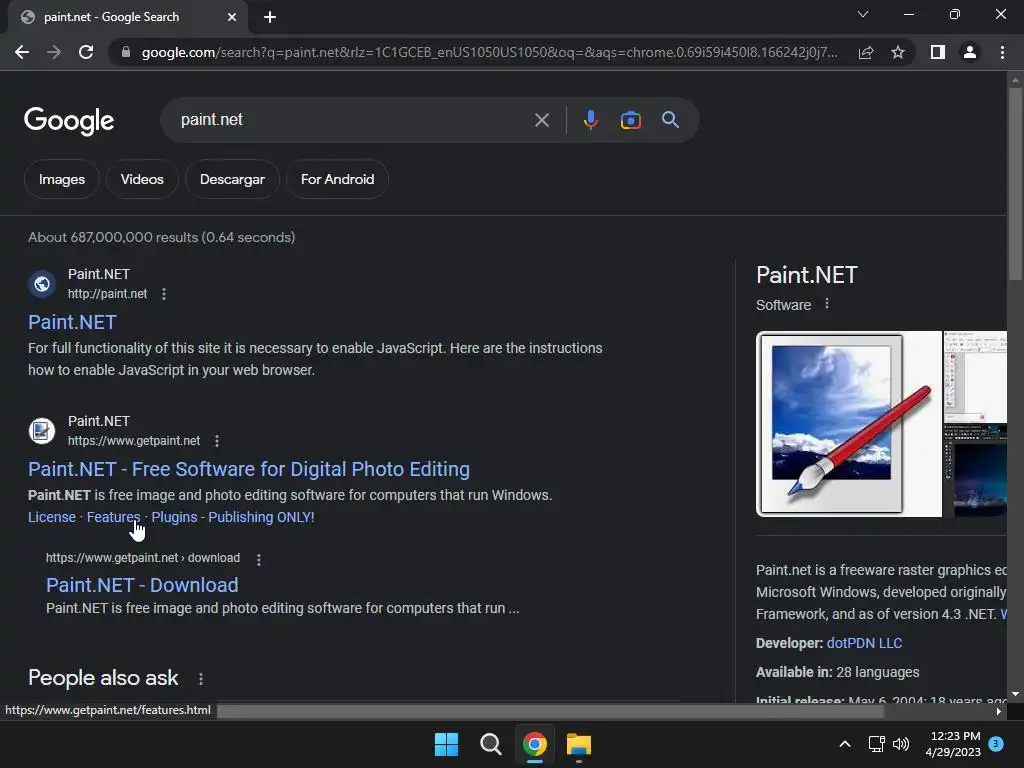Clear the search box with the X
The width and height of the screenshot is (1024, 768).
click(541, 120)
